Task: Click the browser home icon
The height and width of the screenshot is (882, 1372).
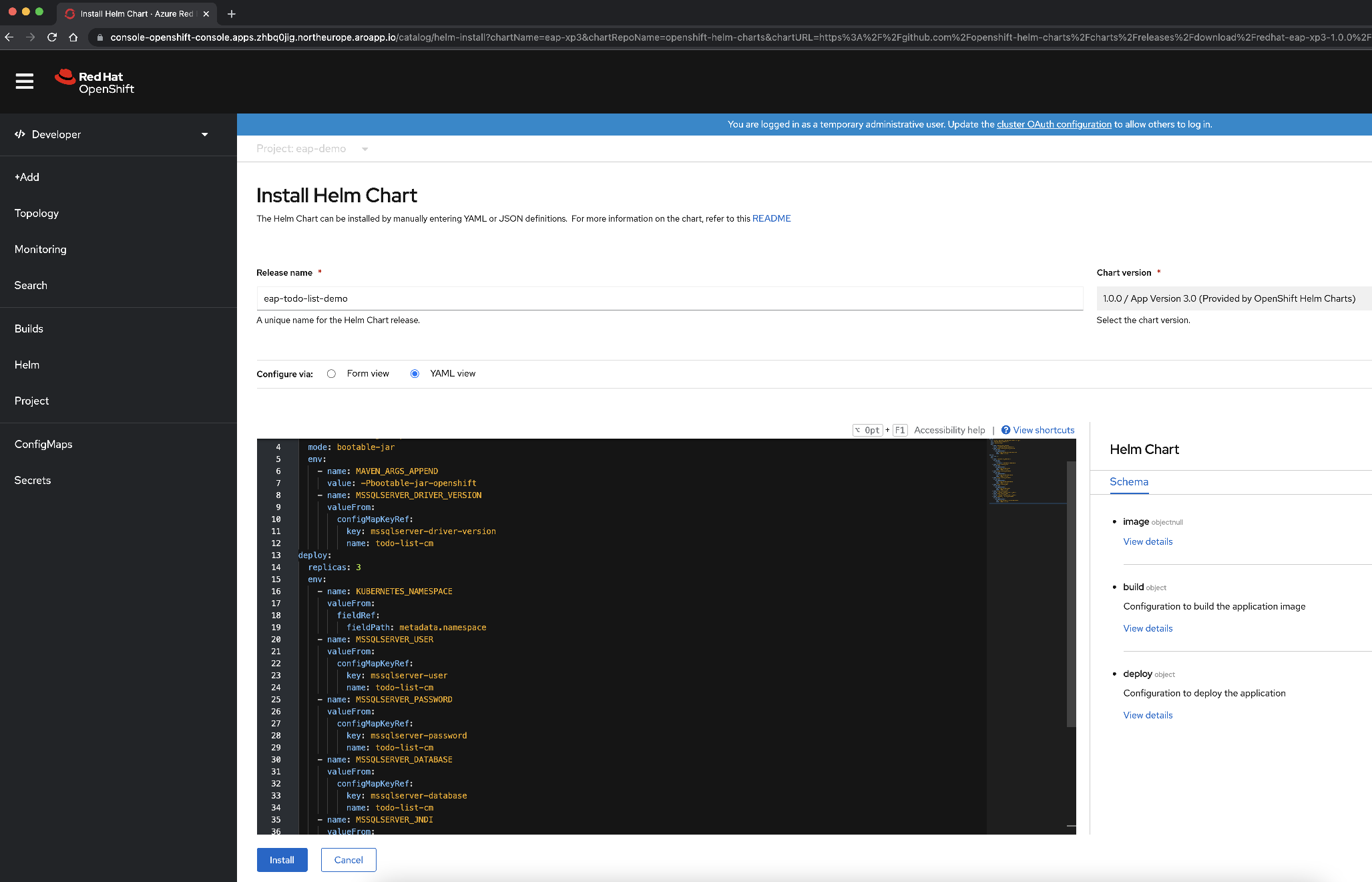Action: click(x=74, y=38)
